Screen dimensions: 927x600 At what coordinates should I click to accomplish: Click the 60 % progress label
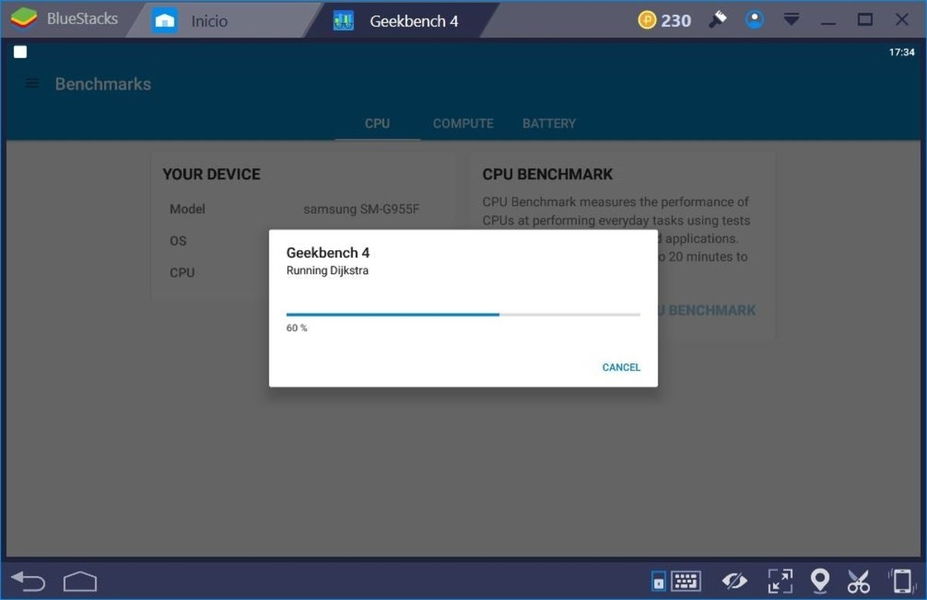[296, 327]
